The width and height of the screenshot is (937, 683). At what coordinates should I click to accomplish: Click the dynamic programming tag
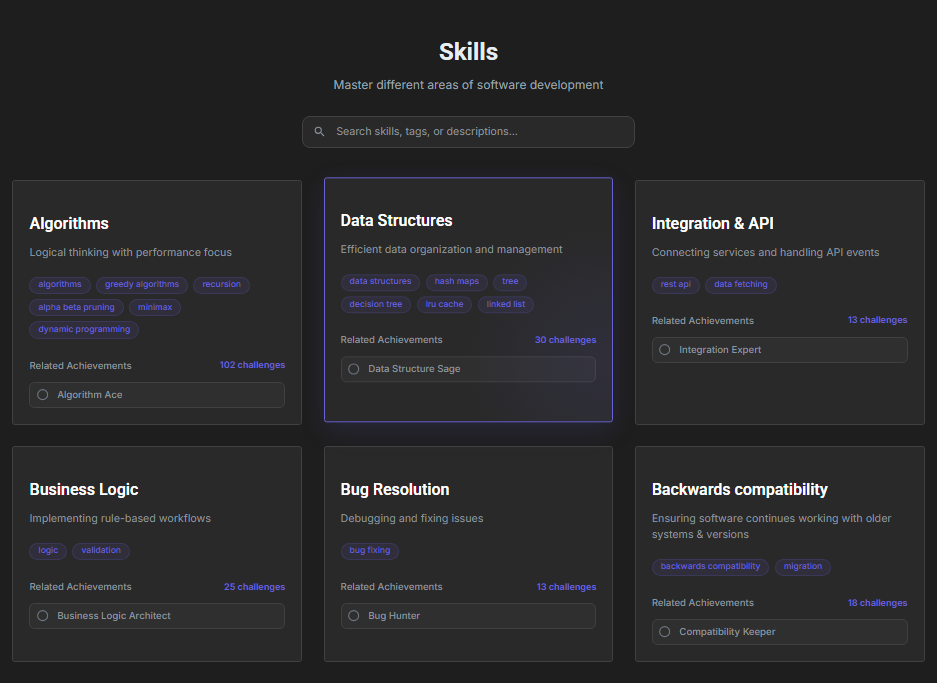(84, 329)
